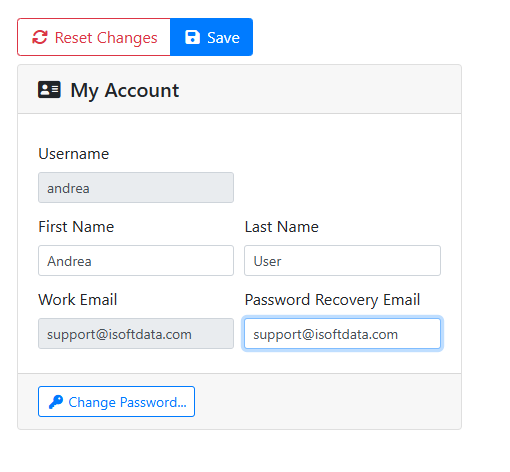The height and width of the screenshot is (472, 510).
Task: Open the Change Password dialog button
Action: tap(116, 402)
